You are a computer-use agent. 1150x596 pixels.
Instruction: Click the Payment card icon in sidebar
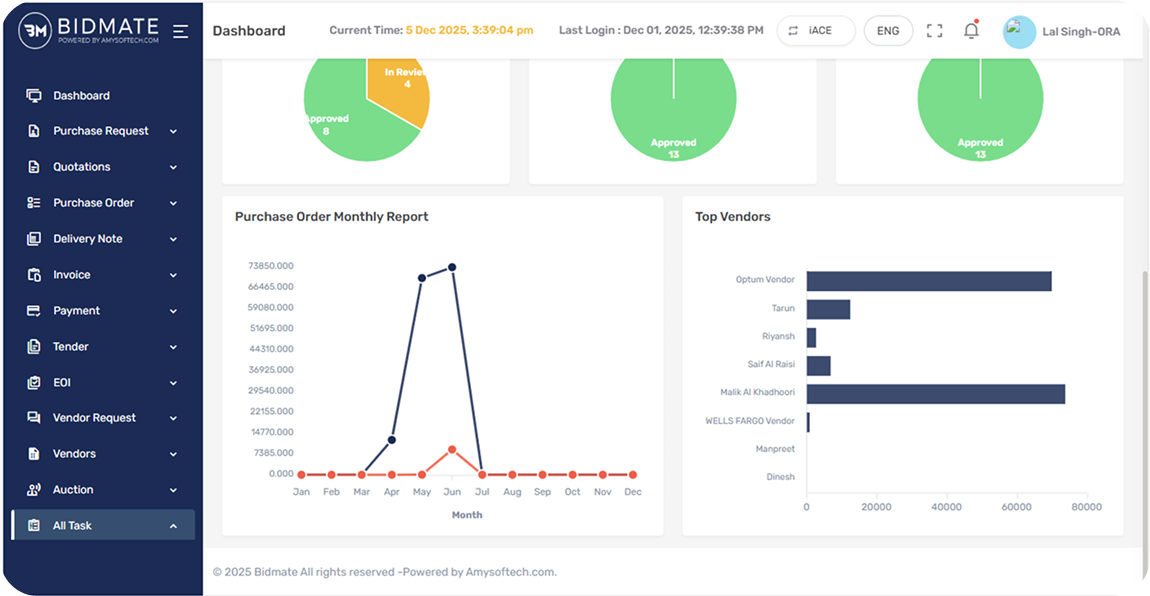[34, 311]
